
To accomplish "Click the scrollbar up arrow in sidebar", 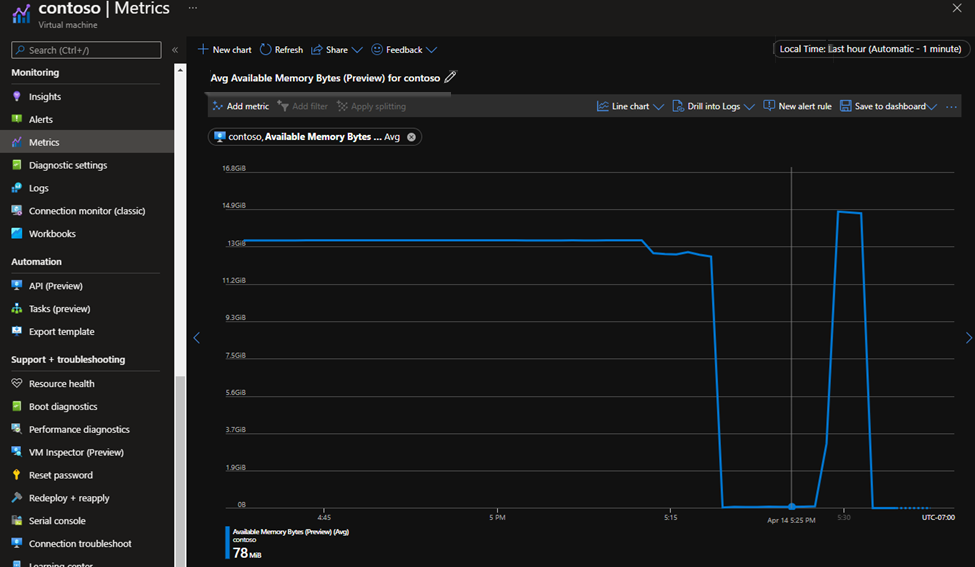I will pyautogui.click(x=180, y=70).
